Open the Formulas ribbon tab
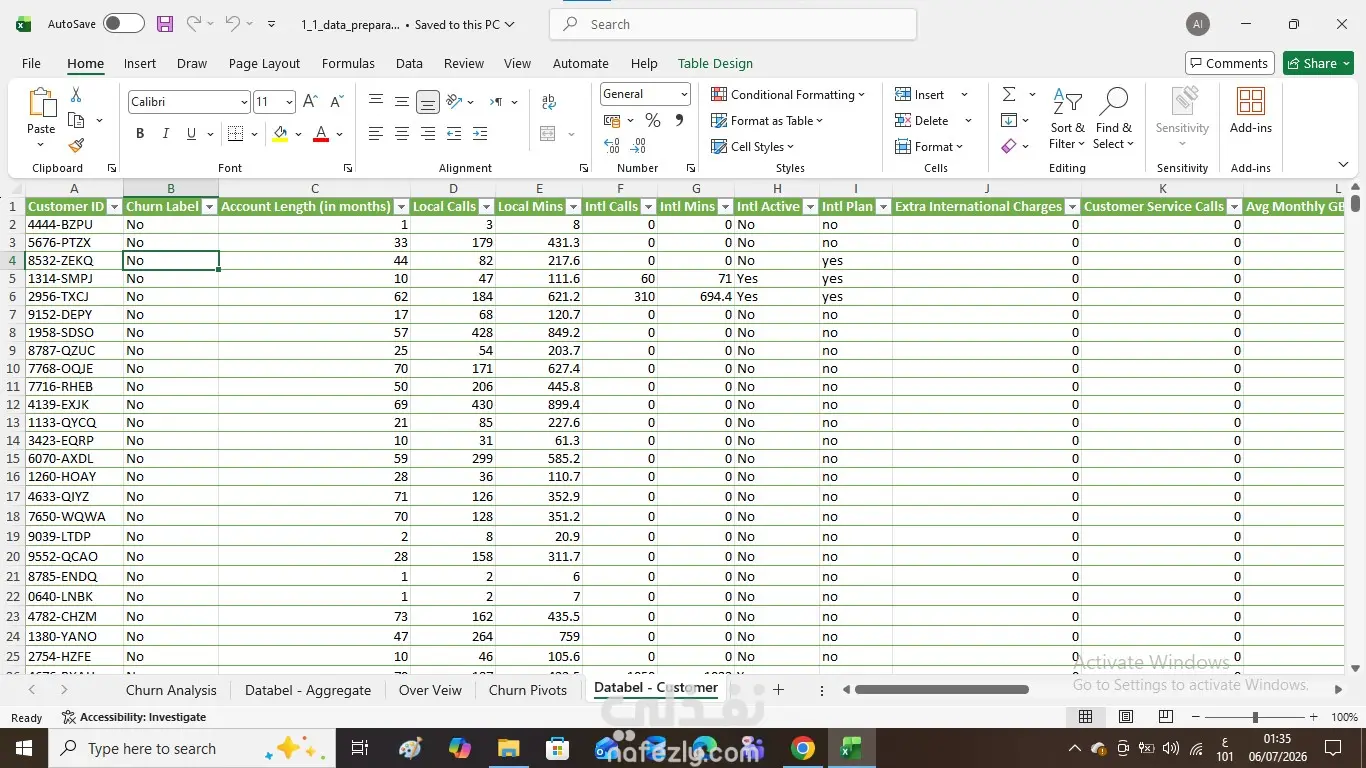The image size is (1366, 768). [x=348, y=63]
